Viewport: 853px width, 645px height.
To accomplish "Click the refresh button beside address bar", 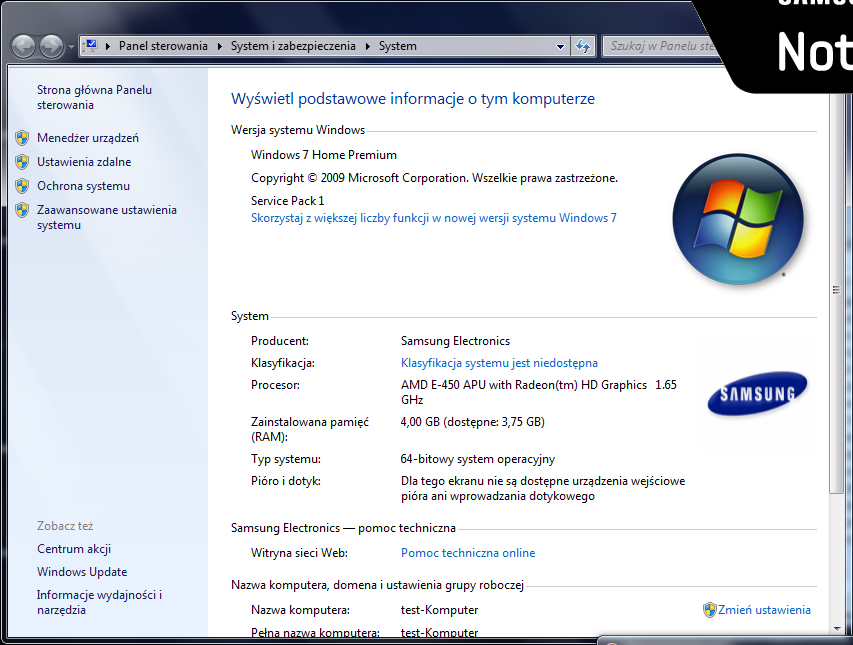I will 583,46.
